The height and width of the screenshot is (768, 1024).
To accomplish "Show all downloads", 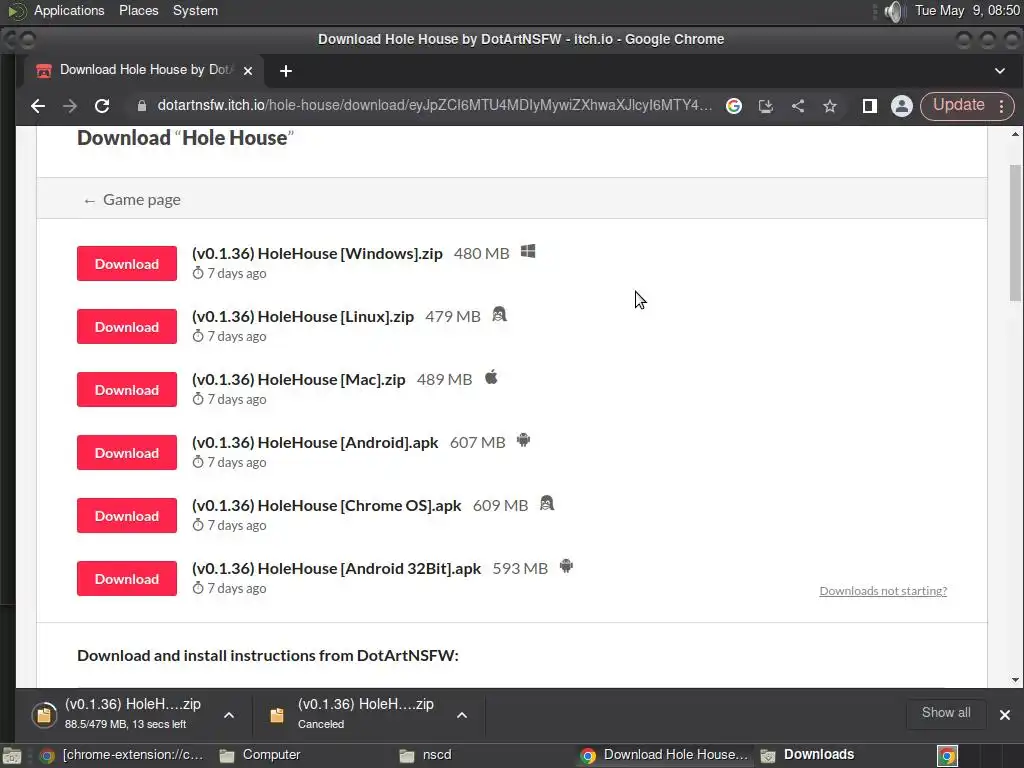I will [946, 713].
